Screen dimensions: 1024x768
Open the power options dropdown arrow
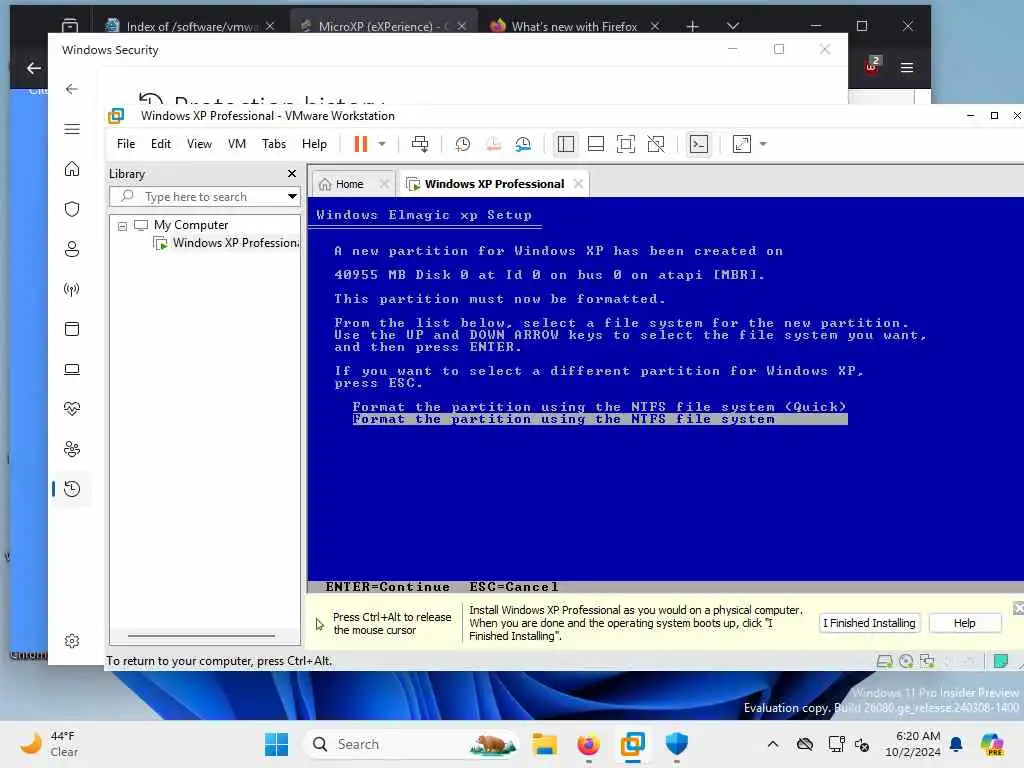coord(382,144)
